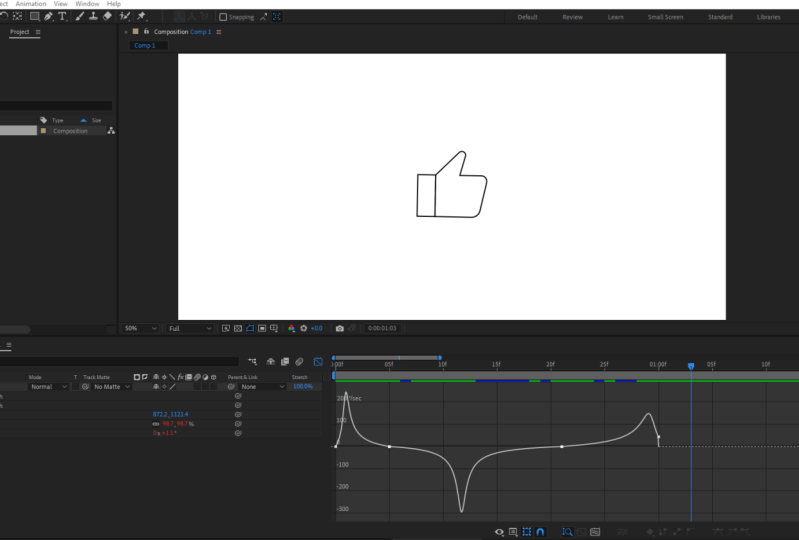Toggle the scale constrain proportions link
Screen dimensions: 799x540
[155, 424]
